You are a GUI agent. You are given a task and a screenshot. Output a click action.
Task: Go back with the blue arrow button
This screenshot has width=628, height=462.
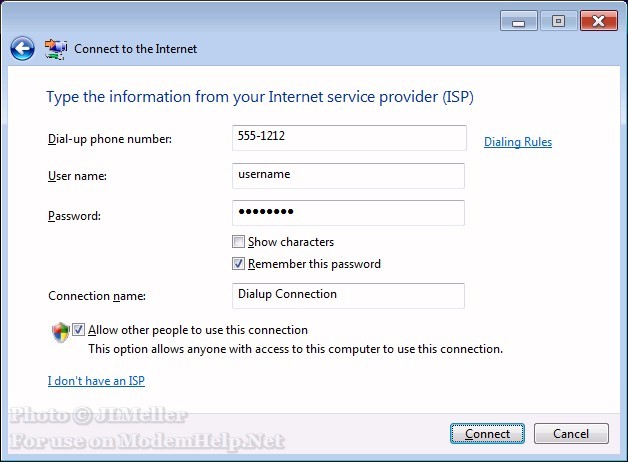(22, 49)
